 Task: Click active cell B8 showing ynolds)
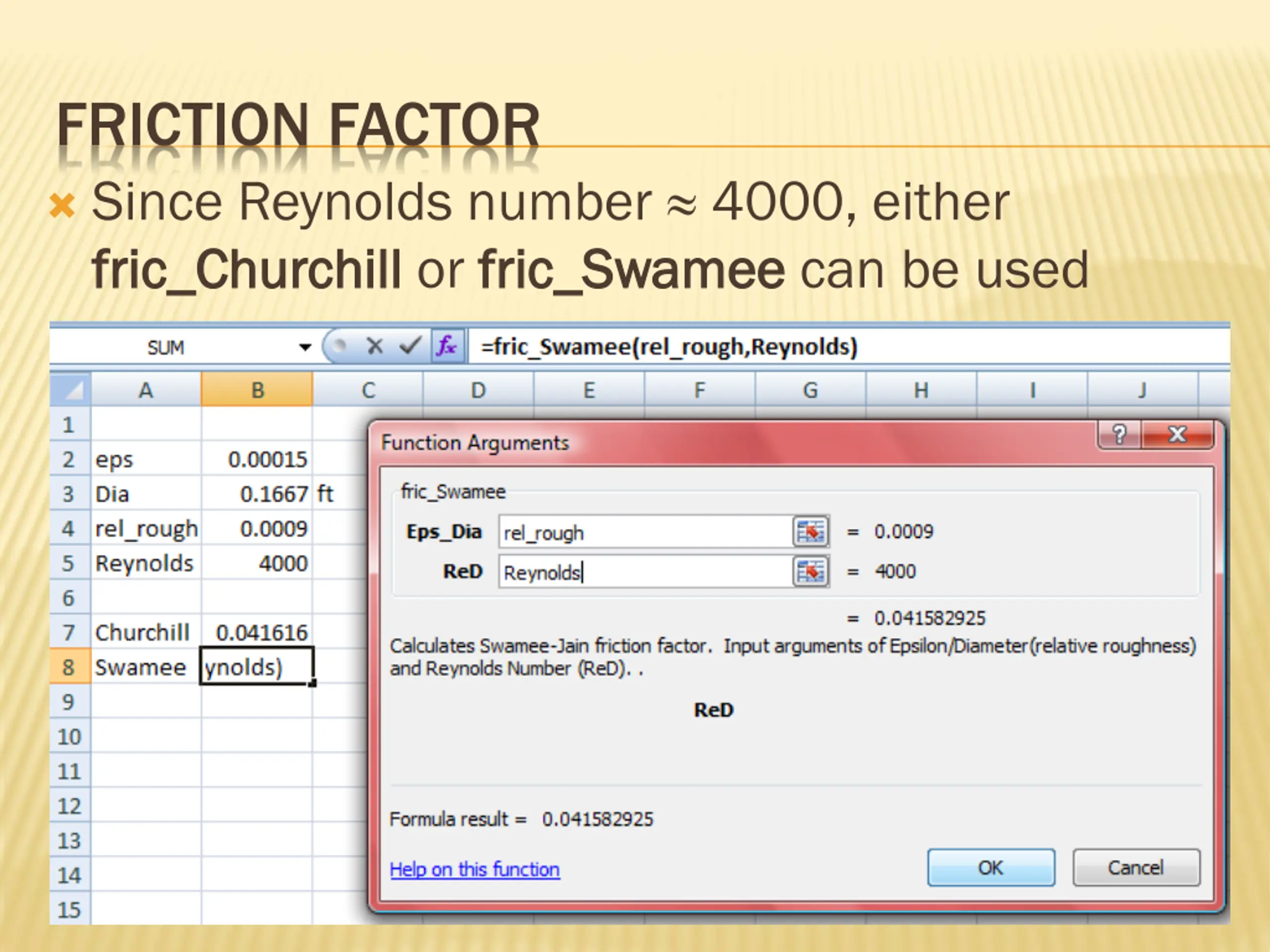[x=257, y=667]
